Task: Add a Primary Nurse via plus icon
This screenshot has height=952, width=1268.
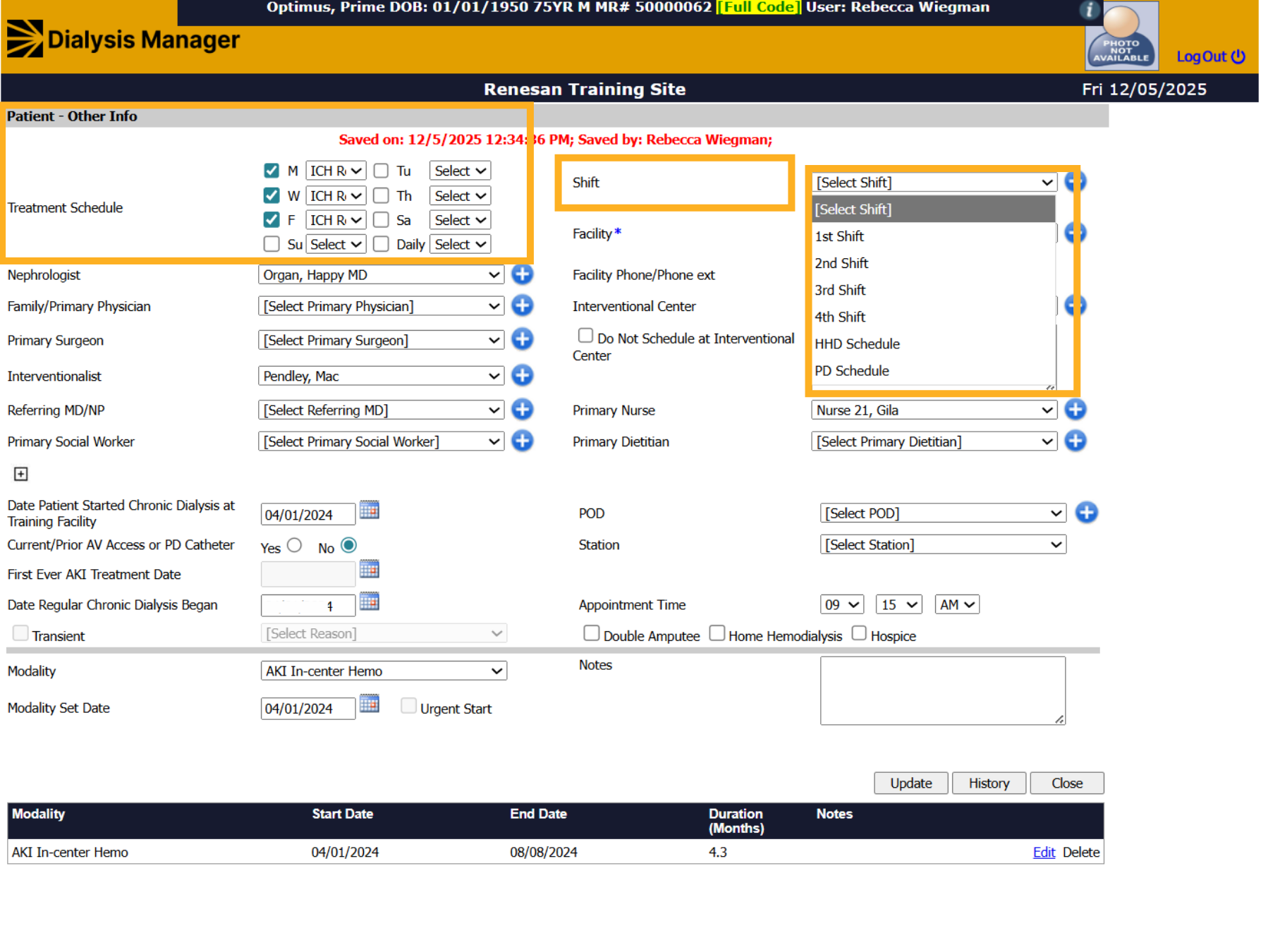Action: click(x=1075, y=409)
